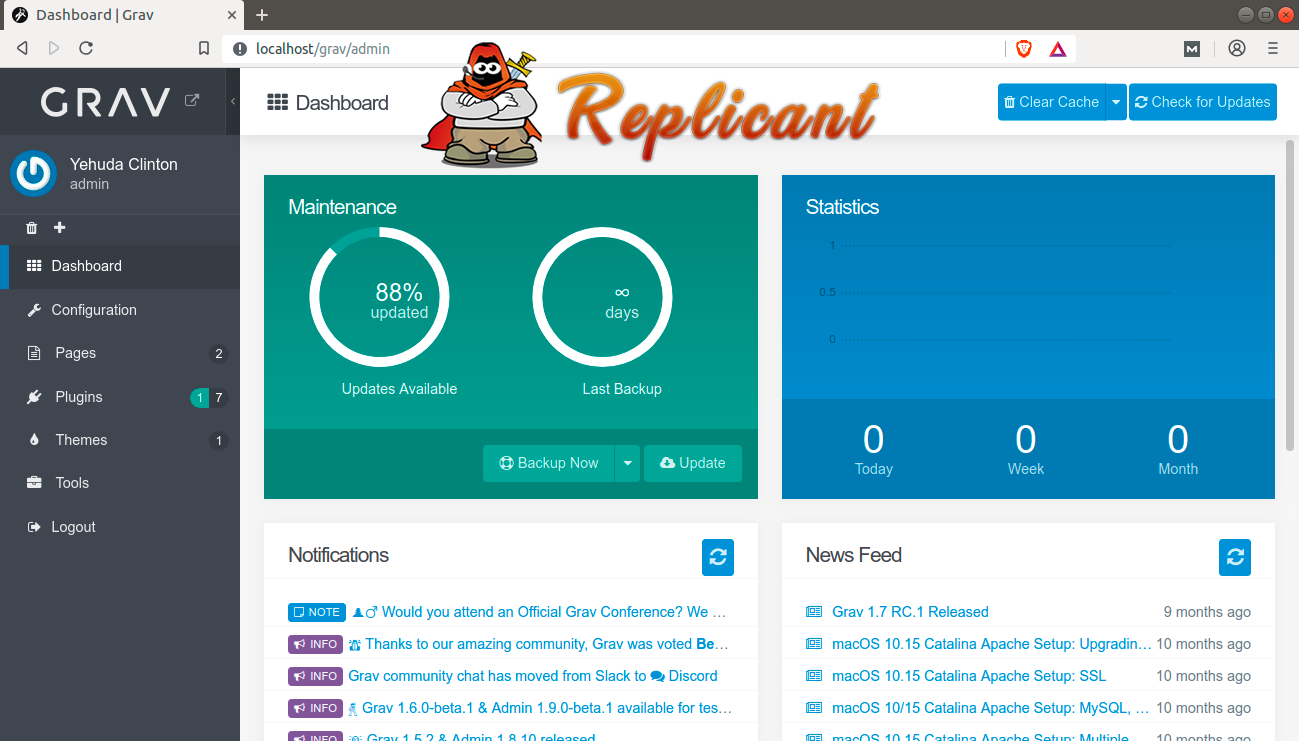Reload the page with browser refresh
Image resolution: width=1299 pixels, height=741 pixels.
pyautogui.click(x=86, y=48)
